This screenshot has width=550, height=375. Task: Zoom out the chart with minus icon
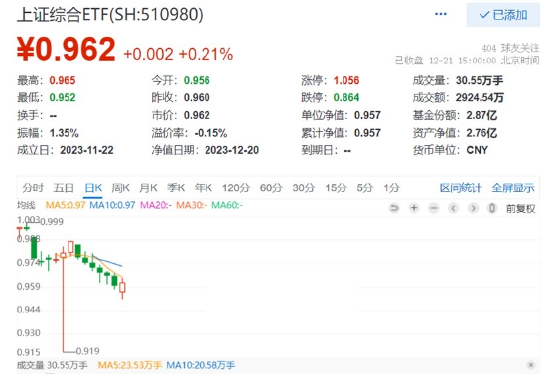coord(434,208)
